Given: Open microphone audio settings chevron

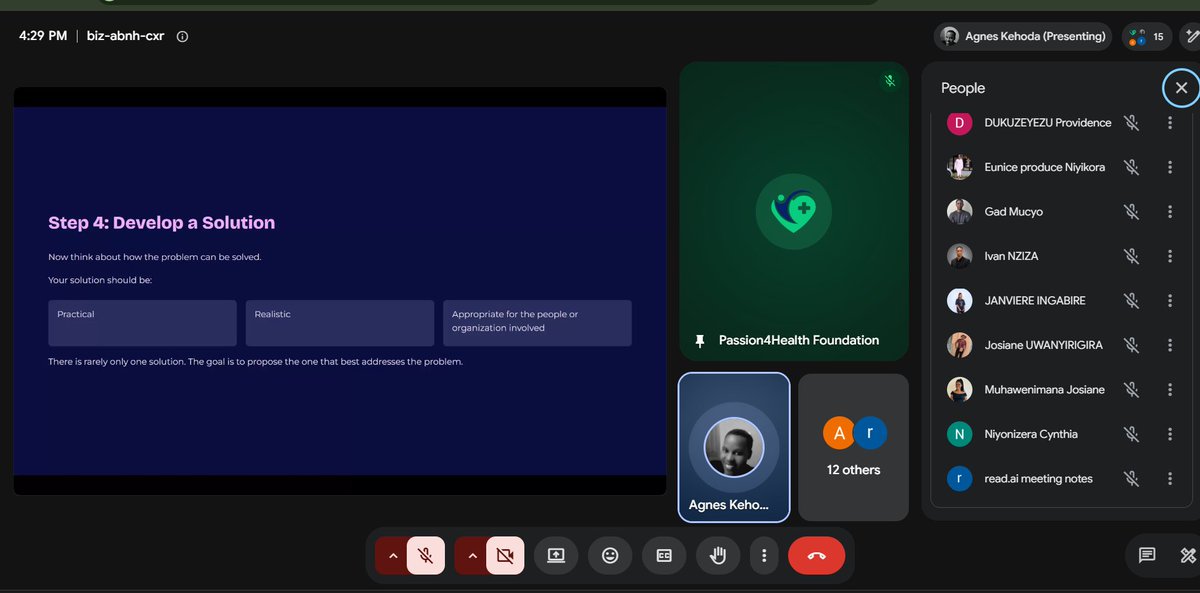Looking at the screenshot, I should coord(392,555).
